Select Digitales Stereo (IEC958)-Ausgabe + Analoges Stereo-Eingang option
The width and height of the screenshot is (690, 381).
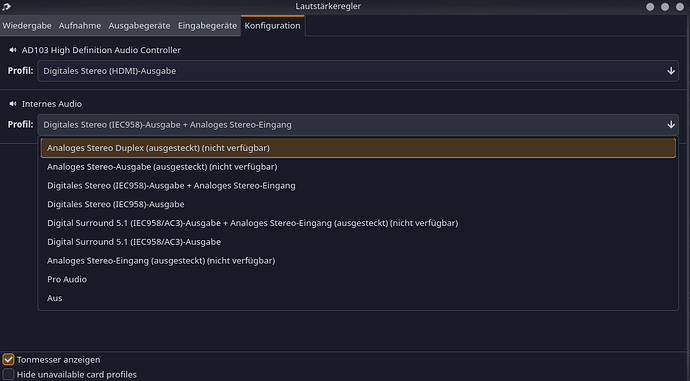coord(358,186)
